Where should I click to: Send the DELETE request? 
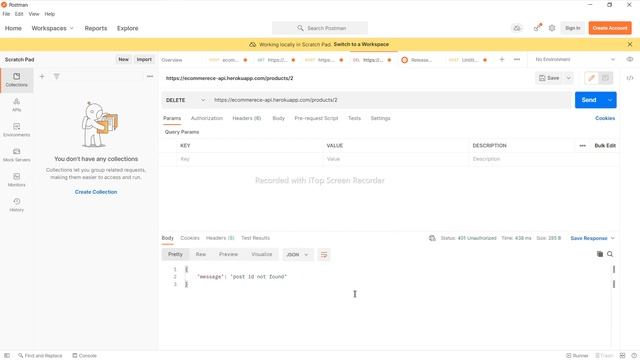pos(589,100)
